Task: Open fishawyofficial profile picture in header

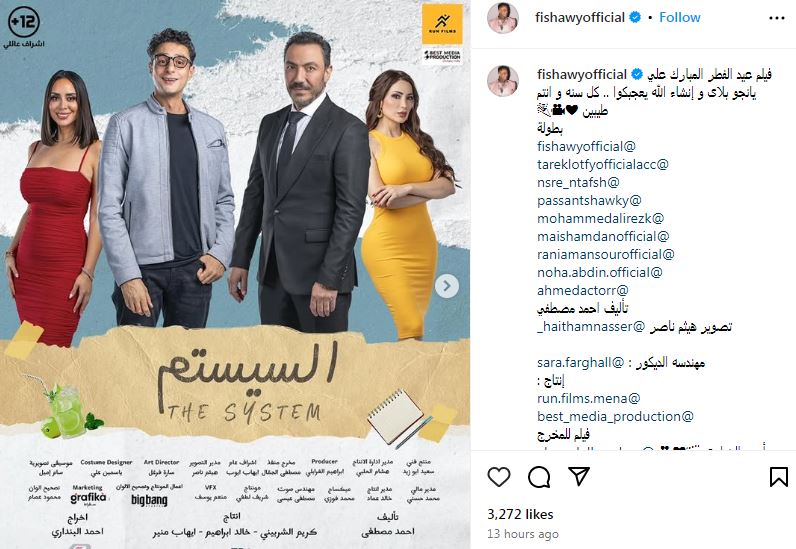Action: (x=503, y=18)
